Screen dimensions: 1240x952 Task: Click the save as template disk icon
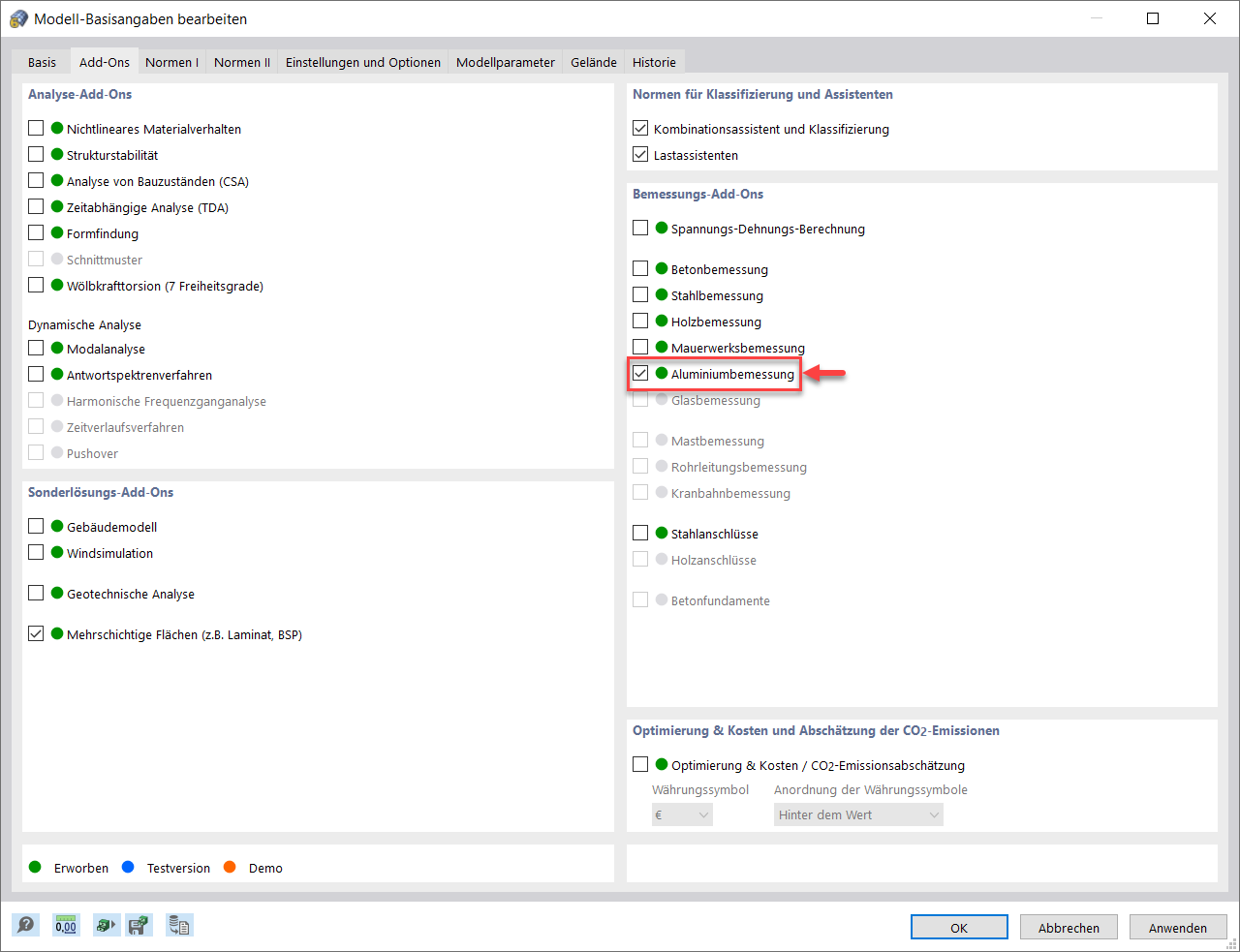(139, 925)
